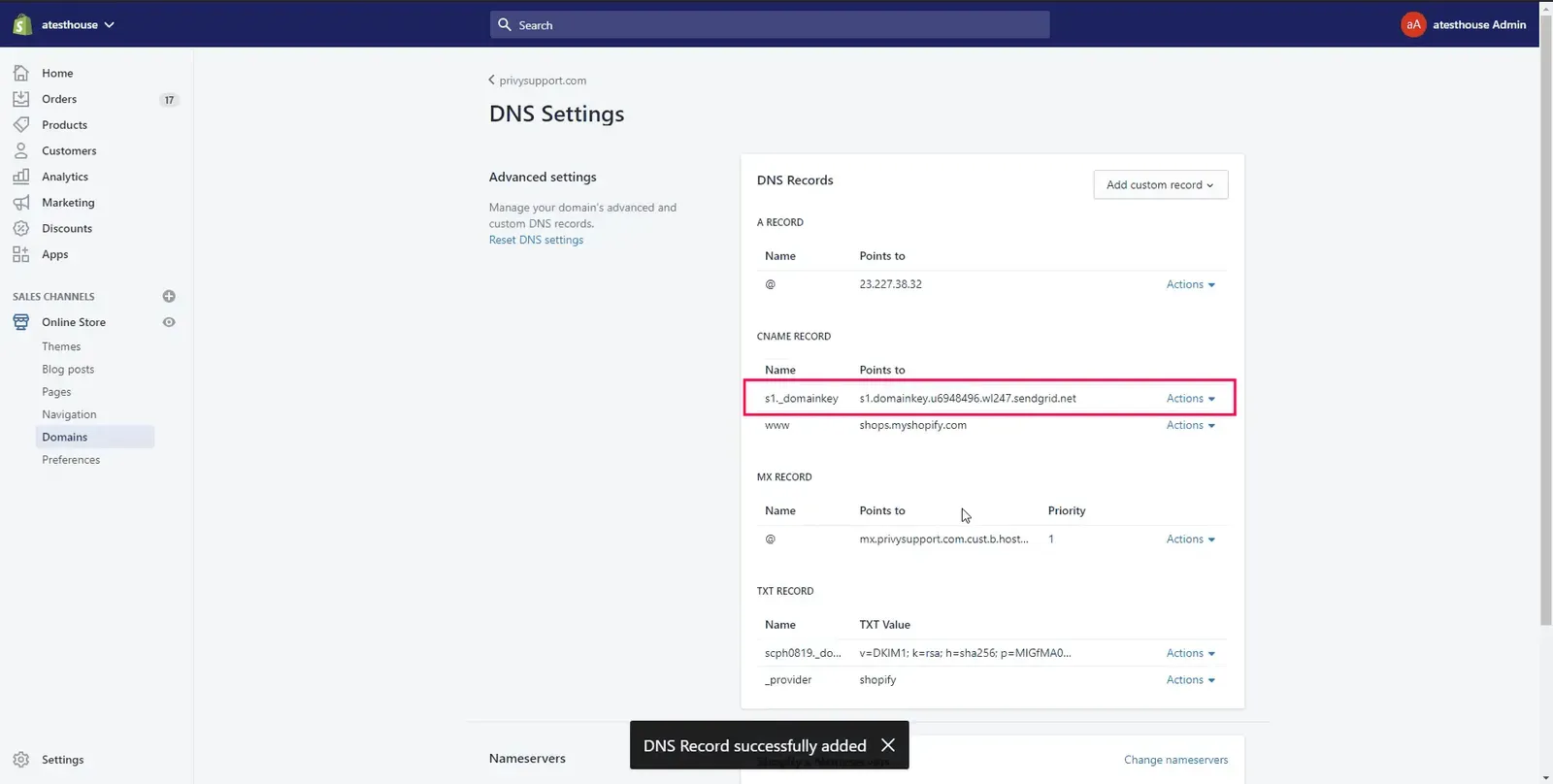Viewport: 1553px width, 784px height.
Task: Click the Analytics chart icon
Action: [x=21, y=177]
